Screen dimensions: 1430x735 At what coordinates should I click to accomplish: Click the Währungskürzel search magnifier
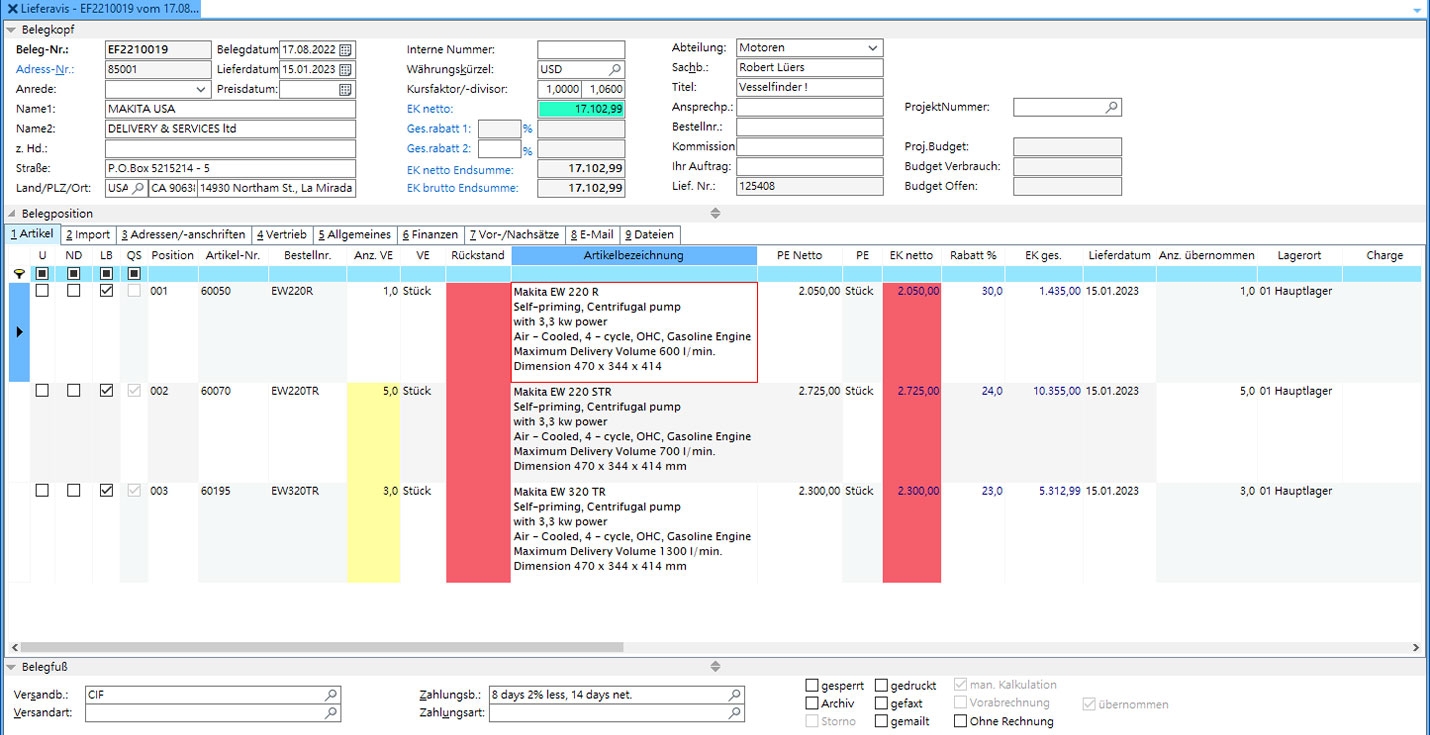615,70
